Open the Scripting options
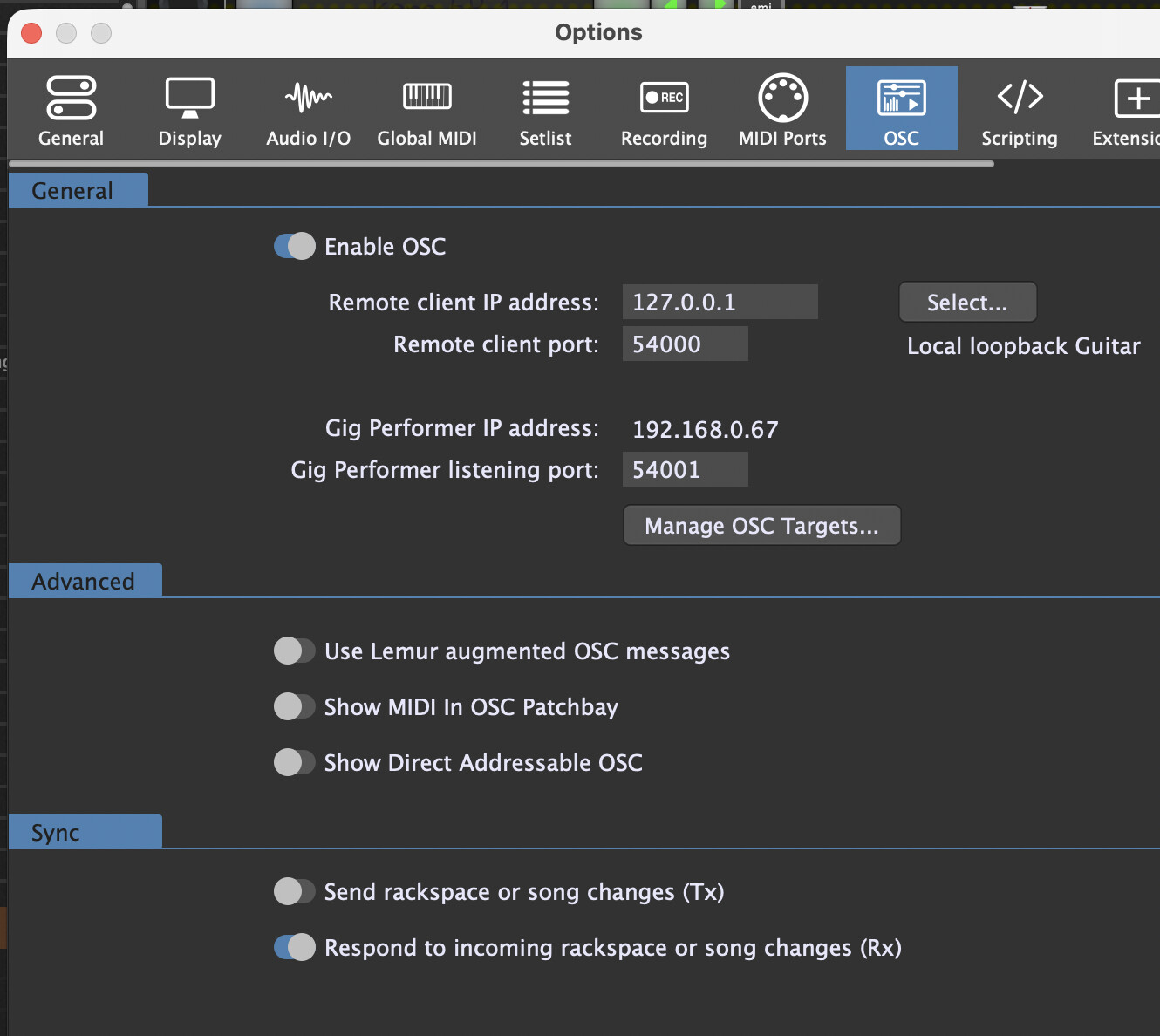Screen dimensions: 1160x1036 click(1019, 110)
